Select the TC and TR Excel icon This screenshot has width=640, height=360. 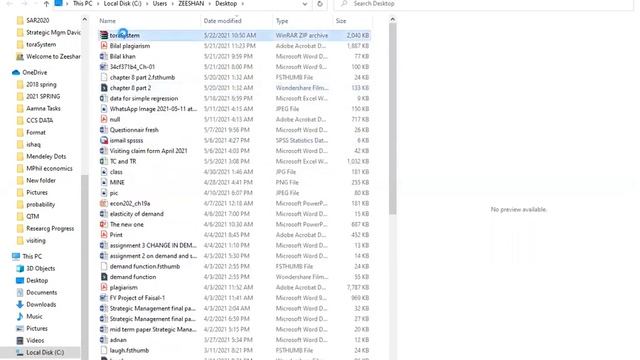(x=104, y=161)
